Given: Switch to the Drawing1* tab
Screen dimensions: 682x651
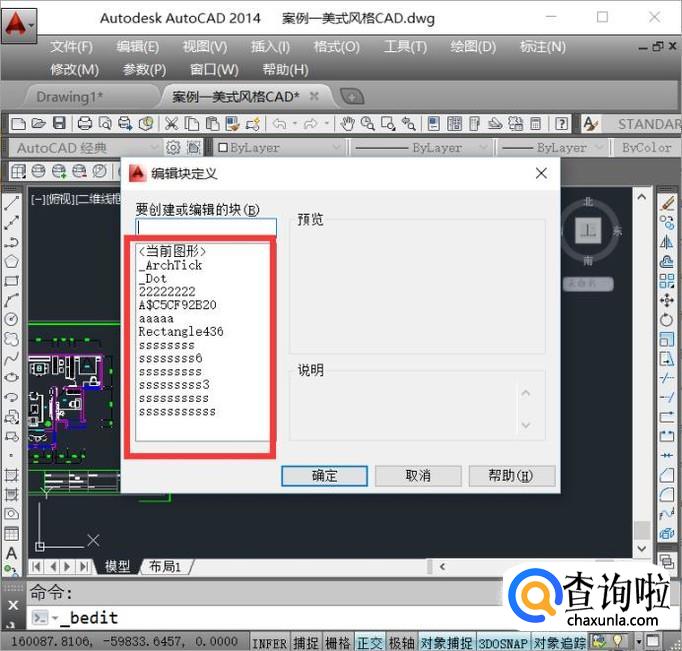Looking at the screenshot, I should pyautogui.click(x=70, y=97).
